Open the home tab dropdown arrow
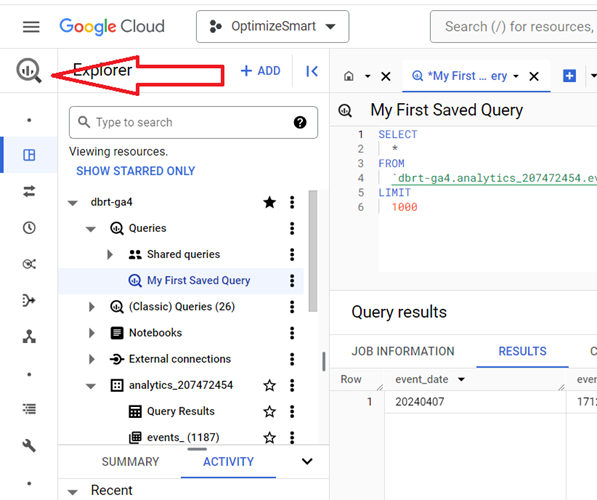The height and width of the screenshot is (500, 597). [x=367, y=77]
